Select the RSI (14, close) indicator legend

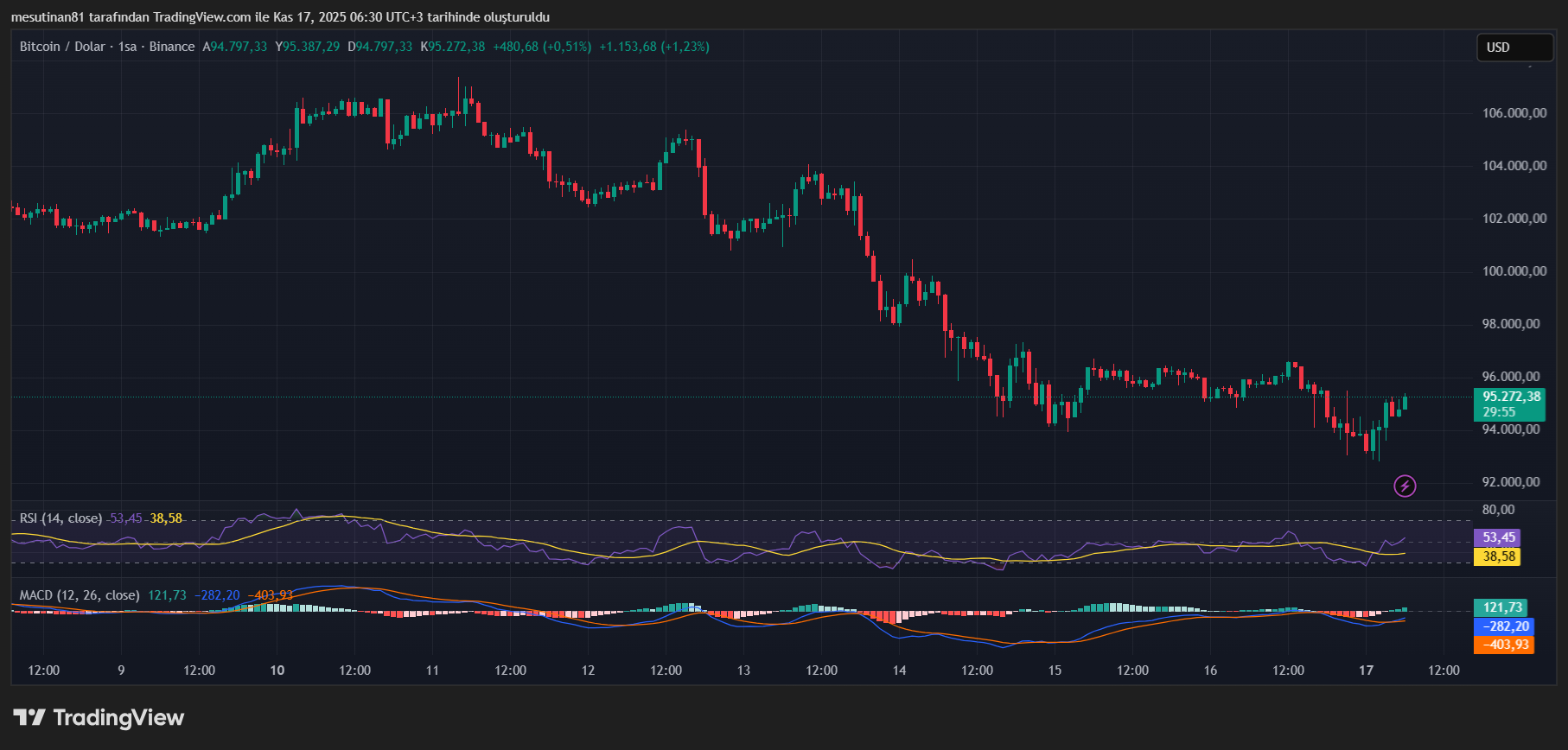tap(61, 518)
